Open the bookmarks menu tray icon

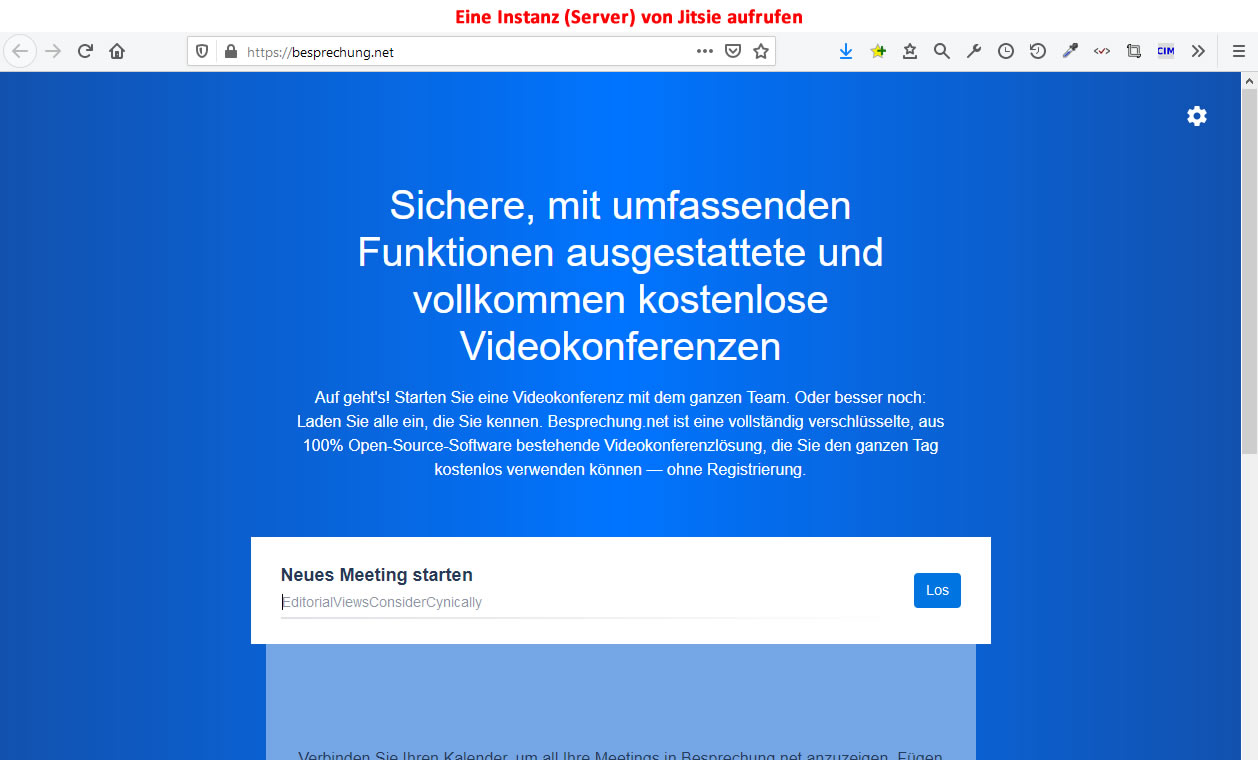pos(910,51)
